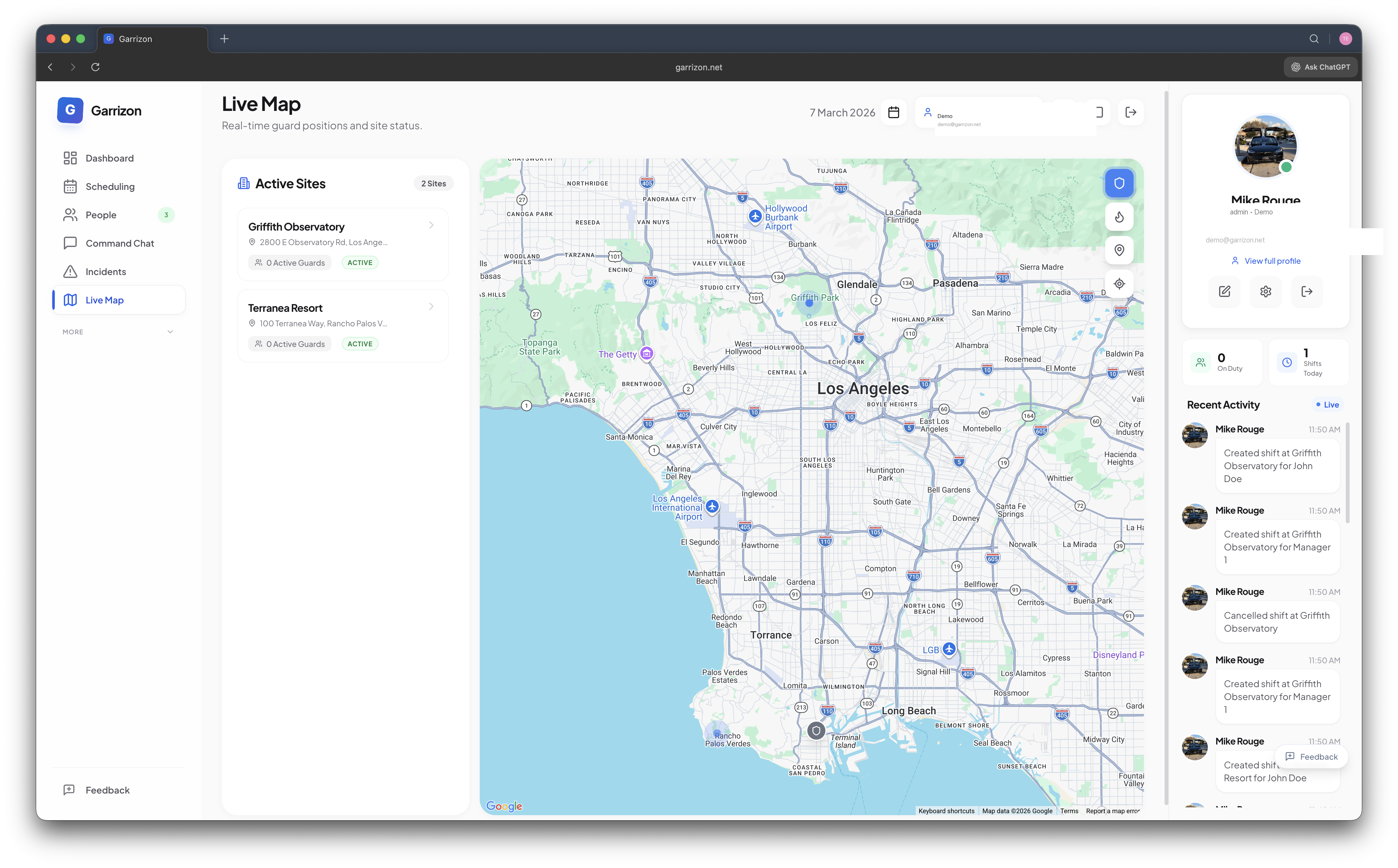Toggle the shield guards overlay on the map
The height and width of the screenshot is (868, 1398).
[x=1119, y=182]
